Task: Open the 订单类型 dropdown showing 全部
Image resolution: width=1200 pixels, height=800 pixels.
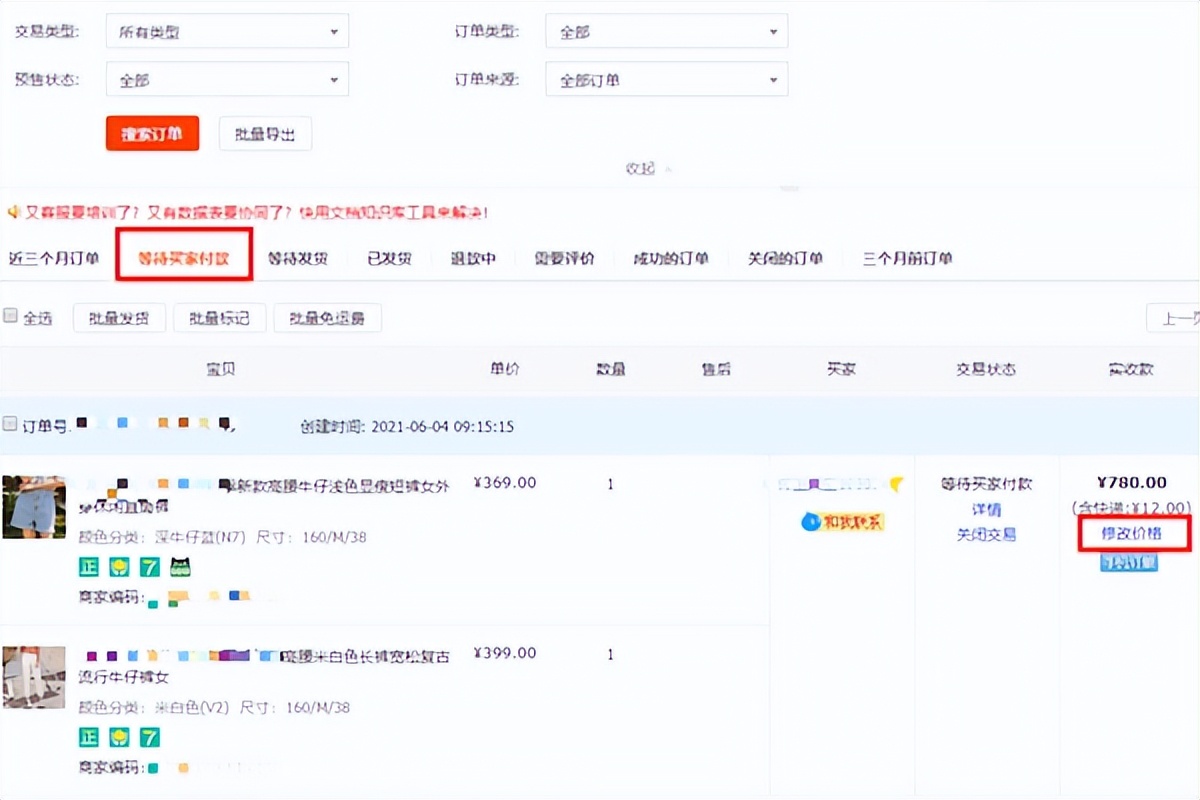Action: (x=666, y=31)
